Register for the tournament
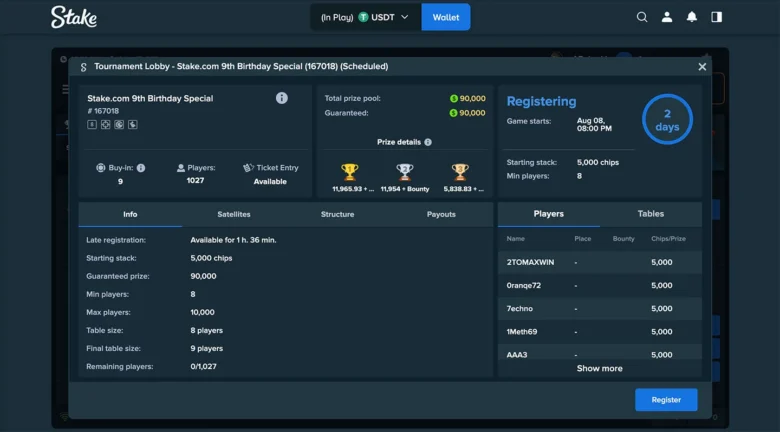 666,400
